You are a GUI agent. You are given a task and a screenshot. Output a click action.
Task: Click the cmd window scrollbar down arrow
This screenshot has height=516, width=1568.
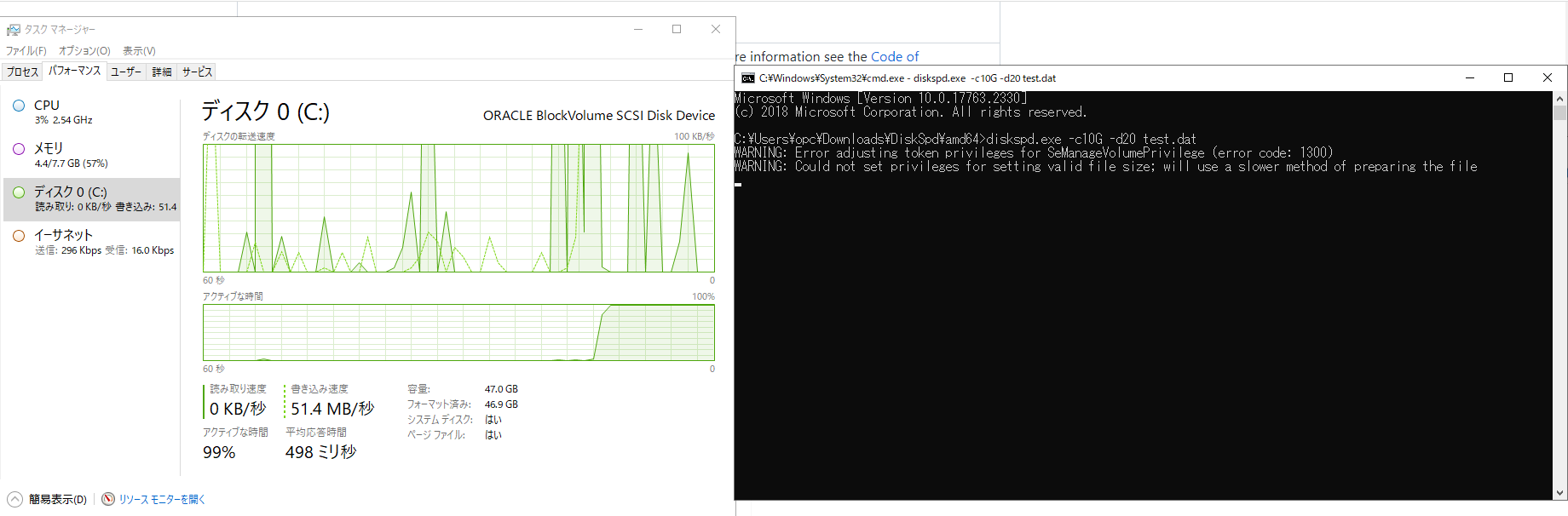click(1560, 493)
